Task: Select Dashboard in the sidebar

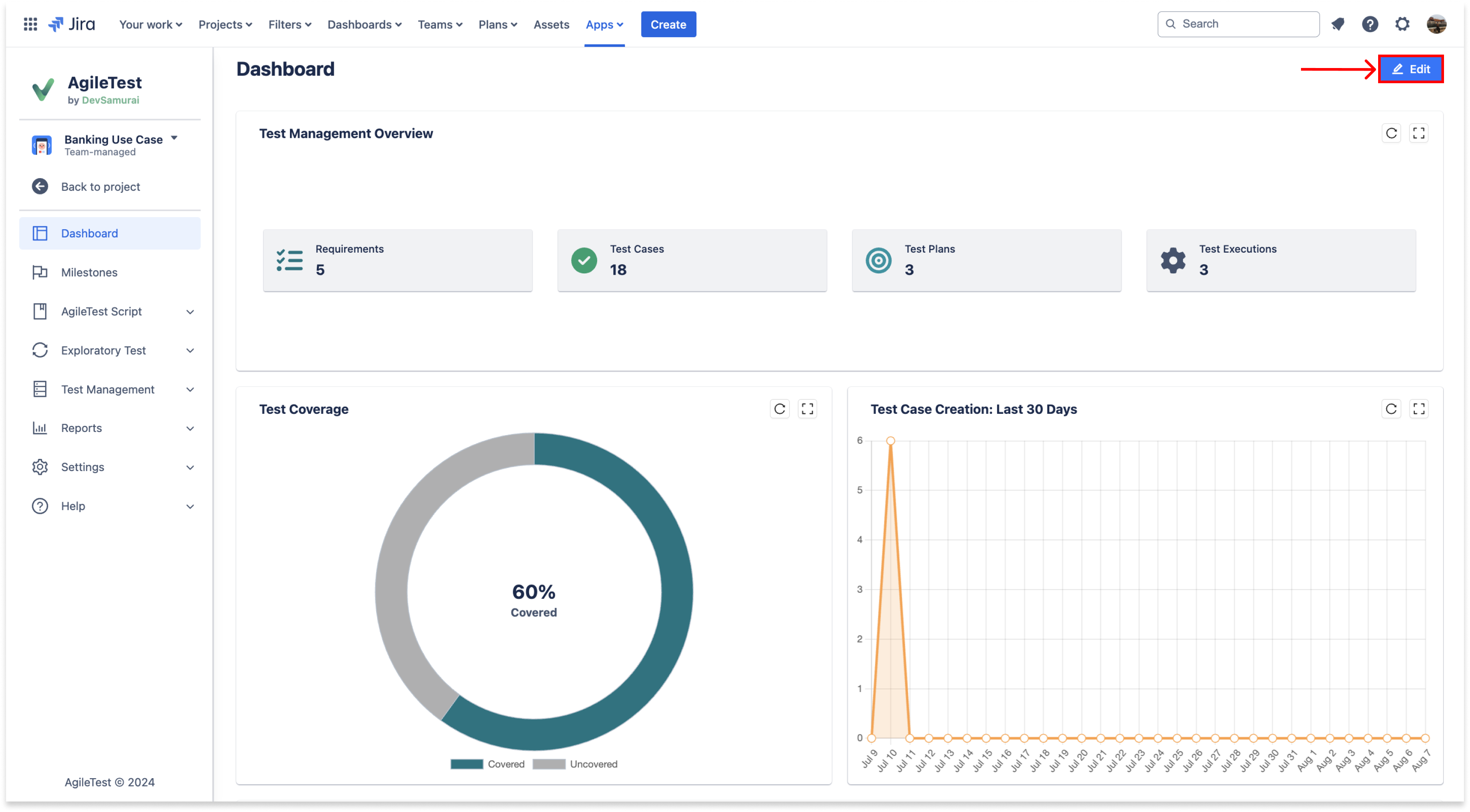Action: point(110,233)
